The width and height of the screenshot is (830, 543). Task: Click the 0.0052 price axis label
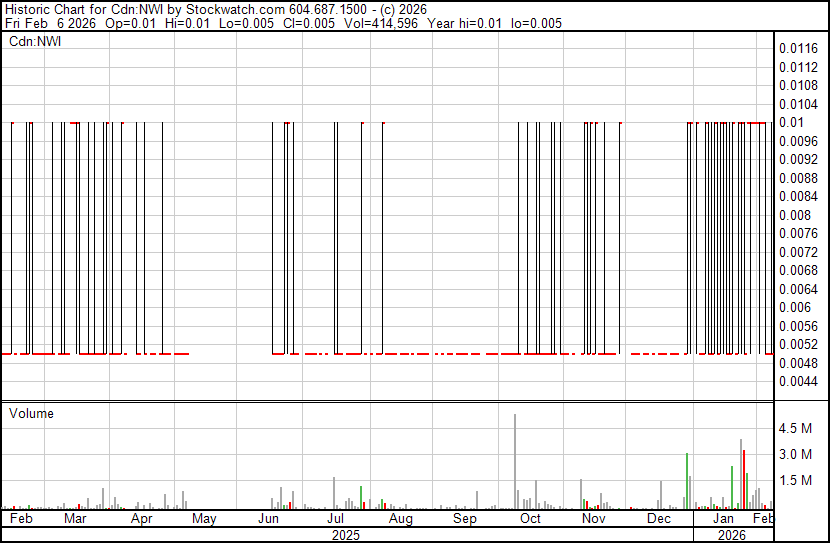[x=798, y=345]
